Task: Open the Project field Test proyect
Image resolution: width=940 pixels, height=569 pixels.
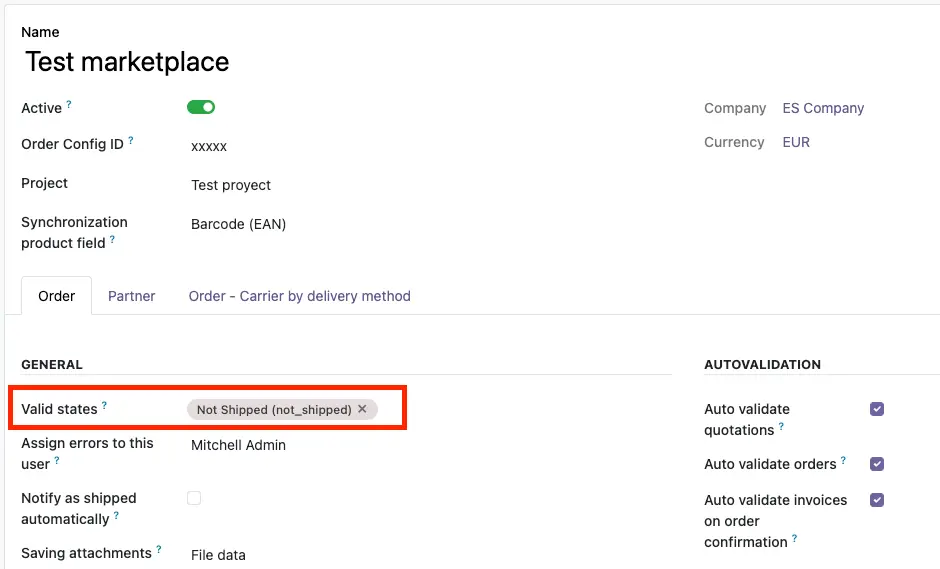Action: 231,185
